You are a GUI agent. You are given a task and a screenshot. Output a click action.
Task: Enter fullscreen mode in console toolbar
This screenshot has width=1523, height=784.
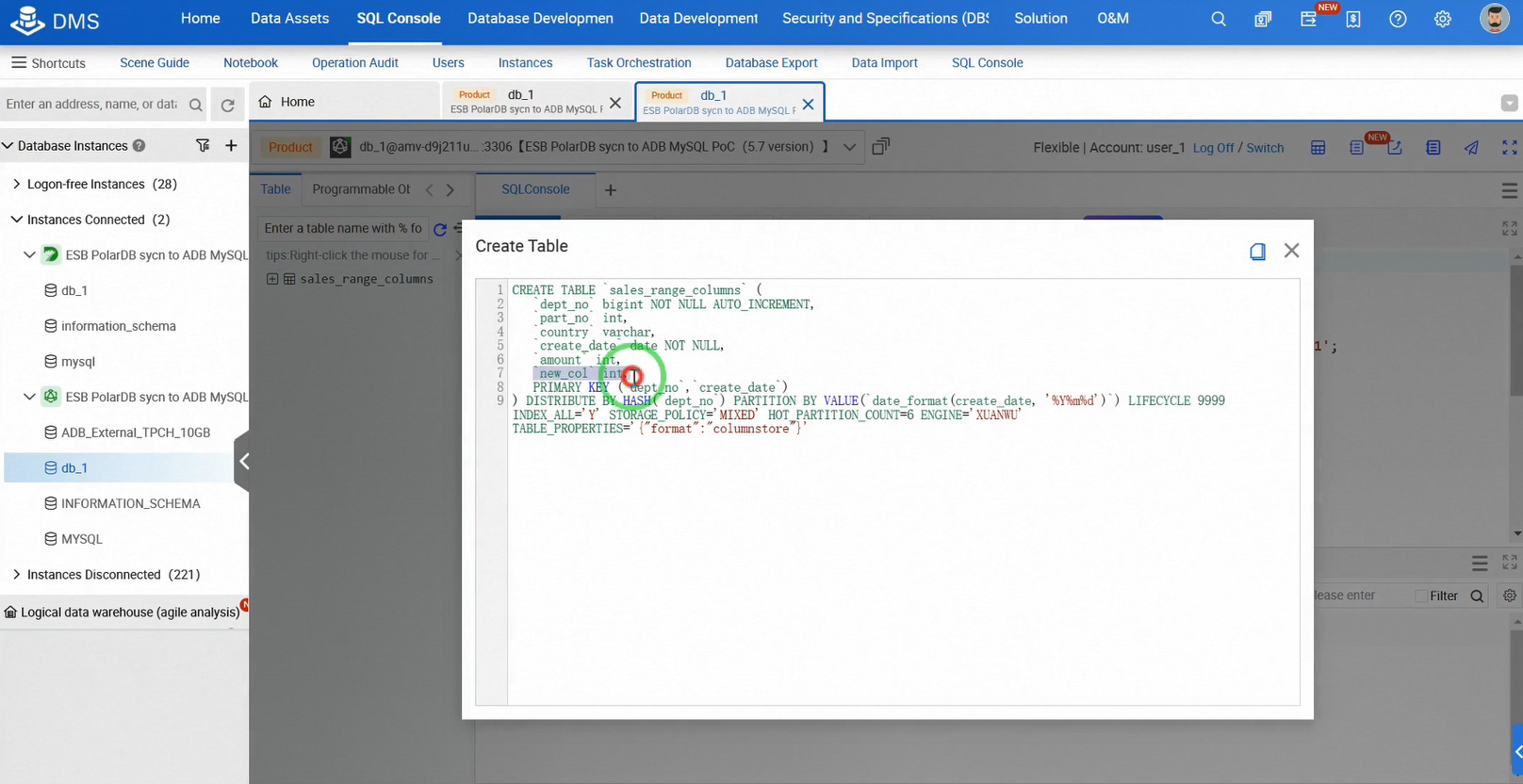[1510, 148]
